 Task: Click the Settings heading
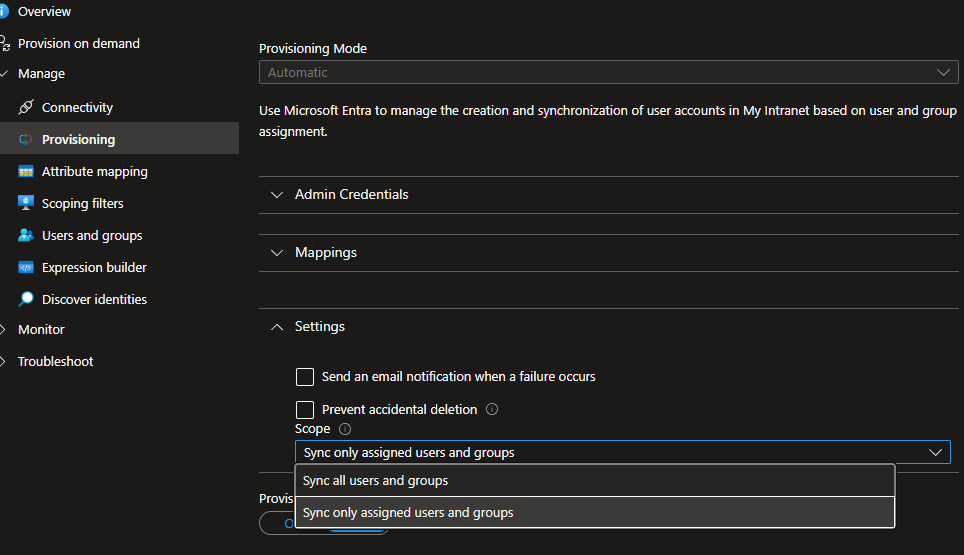click(320, 326)
